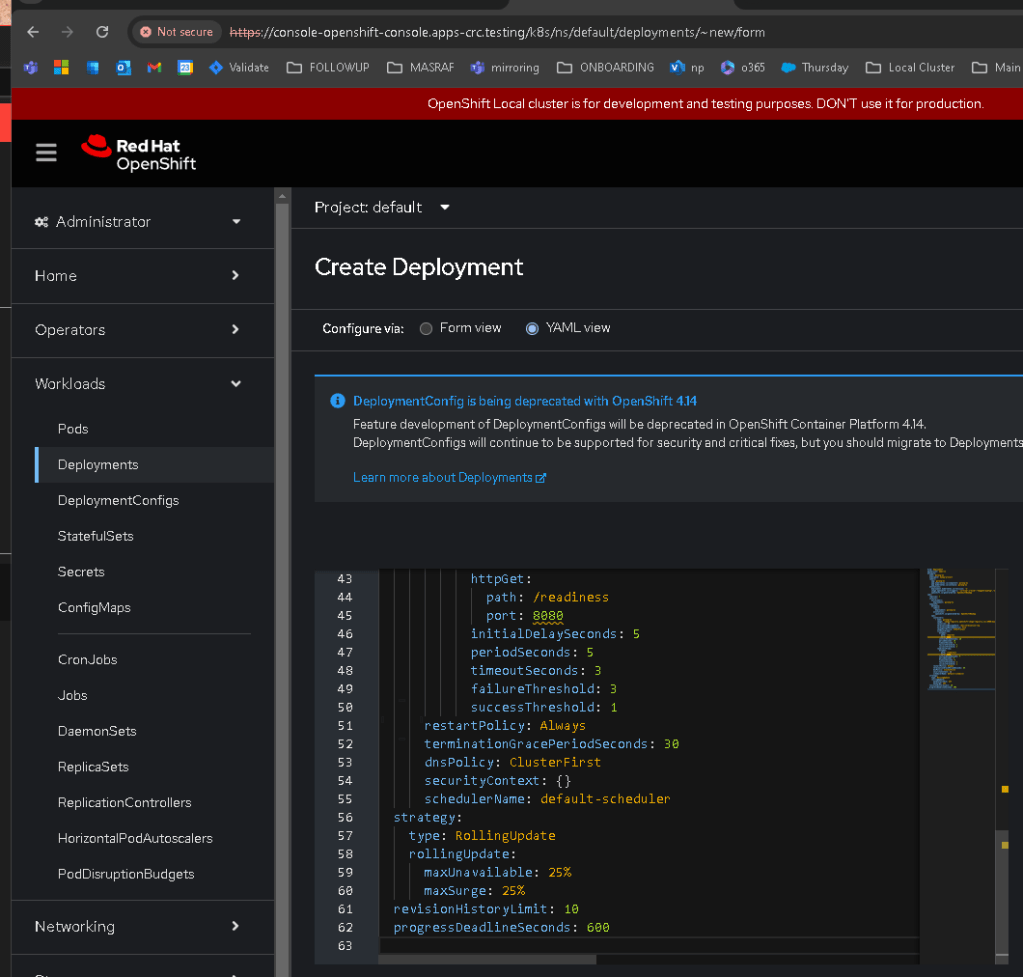
Task: Open the np bookmark
Action: tap(687, 67)
